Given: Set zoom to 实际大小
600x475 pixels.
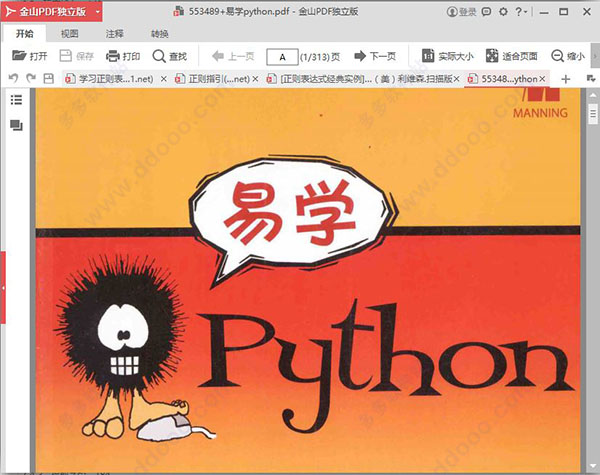Looking at the screenshot, I should tap(447, 56).
